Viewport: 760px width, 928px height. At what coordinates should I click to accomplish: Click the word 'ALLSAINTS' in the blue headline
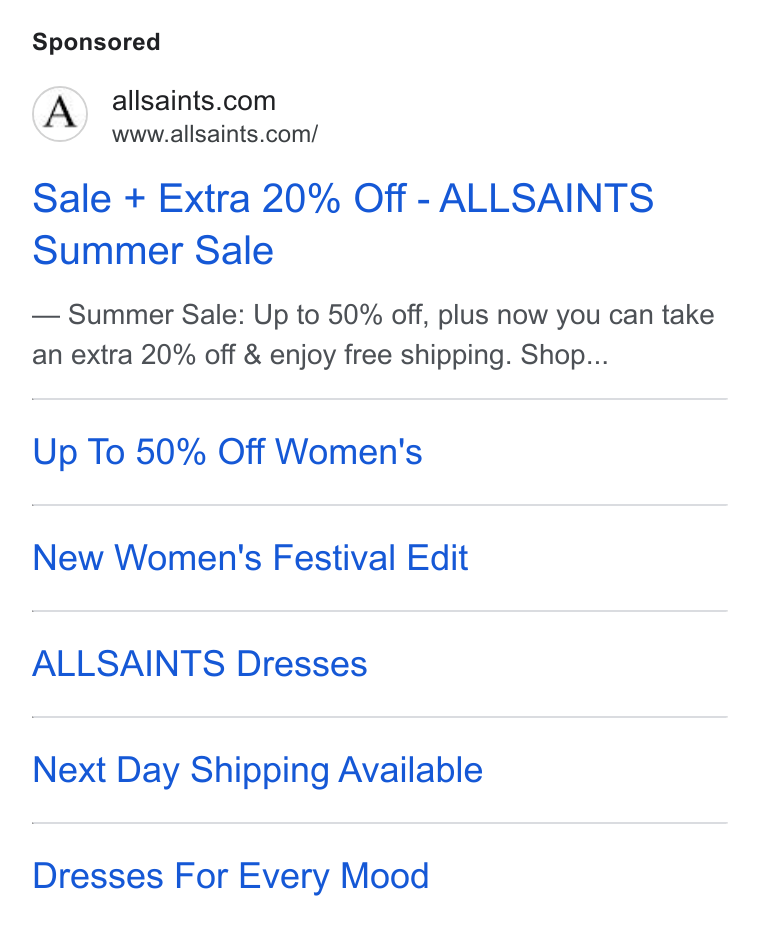(x=546, y=198)
